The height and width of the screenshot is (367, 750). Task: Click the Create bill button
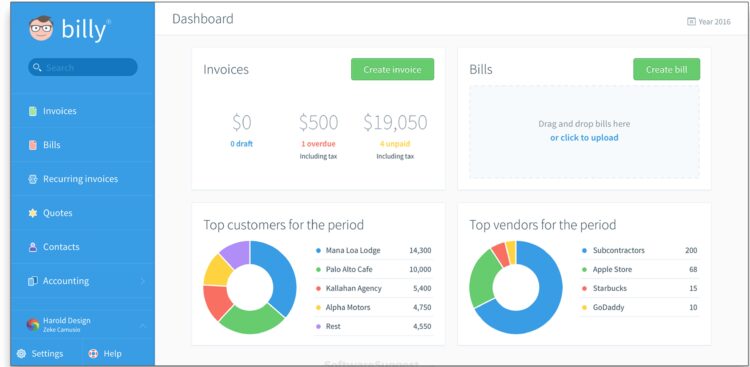(x=666, y=69)
